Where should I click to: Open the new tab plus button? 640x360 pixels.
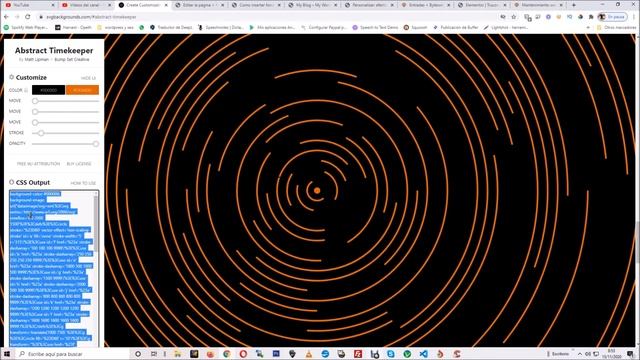click(573, 5)
